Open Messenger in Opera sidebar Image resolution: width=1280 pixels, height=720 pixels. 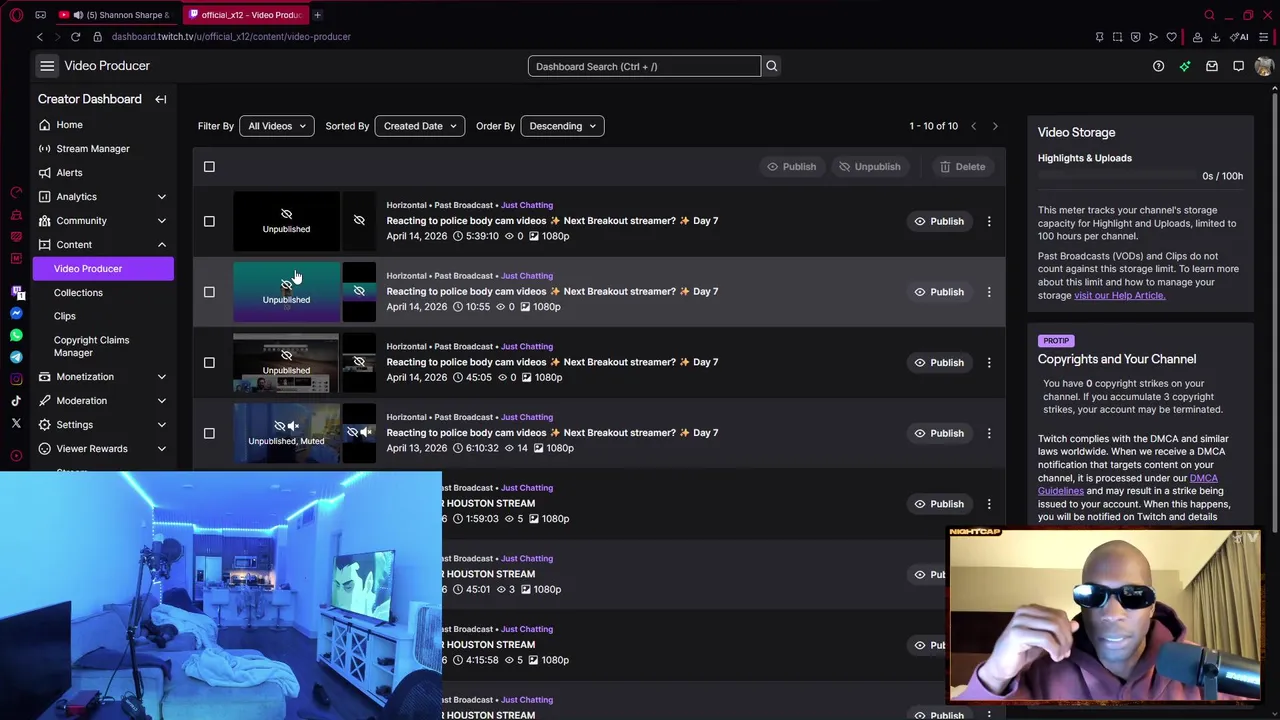point(16,314)
